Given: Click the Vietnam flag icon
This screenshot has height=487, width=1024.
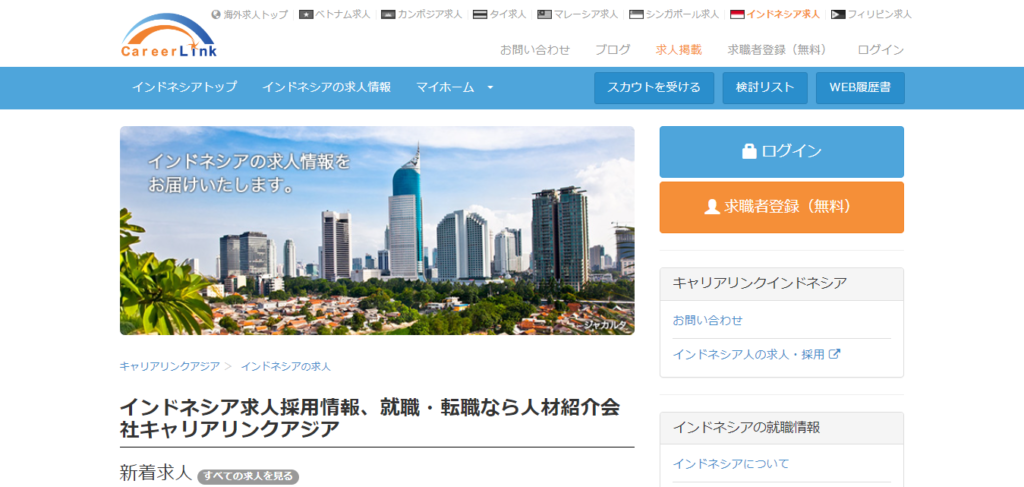Looking at the screenshot, I should pos(306,14).
